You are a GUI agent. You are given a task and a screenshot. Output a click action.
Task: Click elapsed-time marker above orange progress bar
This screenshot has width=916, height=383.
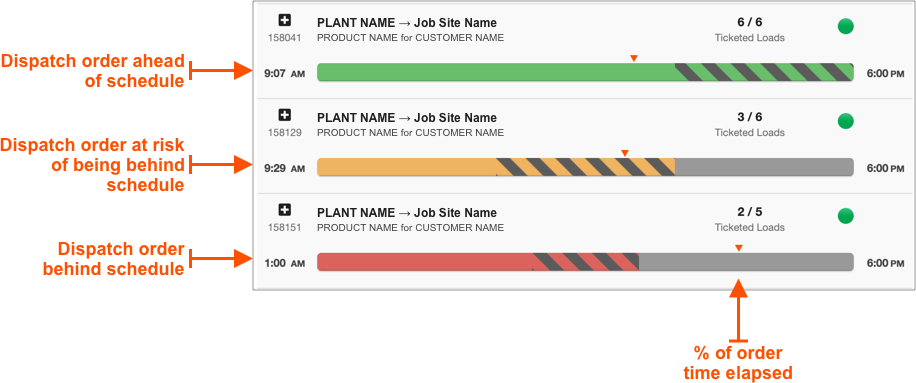pyautogui.click(x=624, y=153)
